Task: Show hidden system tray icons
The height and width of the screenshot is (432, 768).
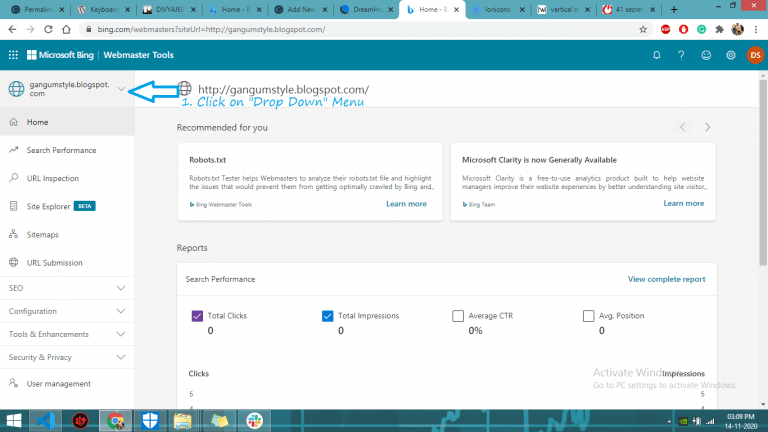Action: coord(669,421)
